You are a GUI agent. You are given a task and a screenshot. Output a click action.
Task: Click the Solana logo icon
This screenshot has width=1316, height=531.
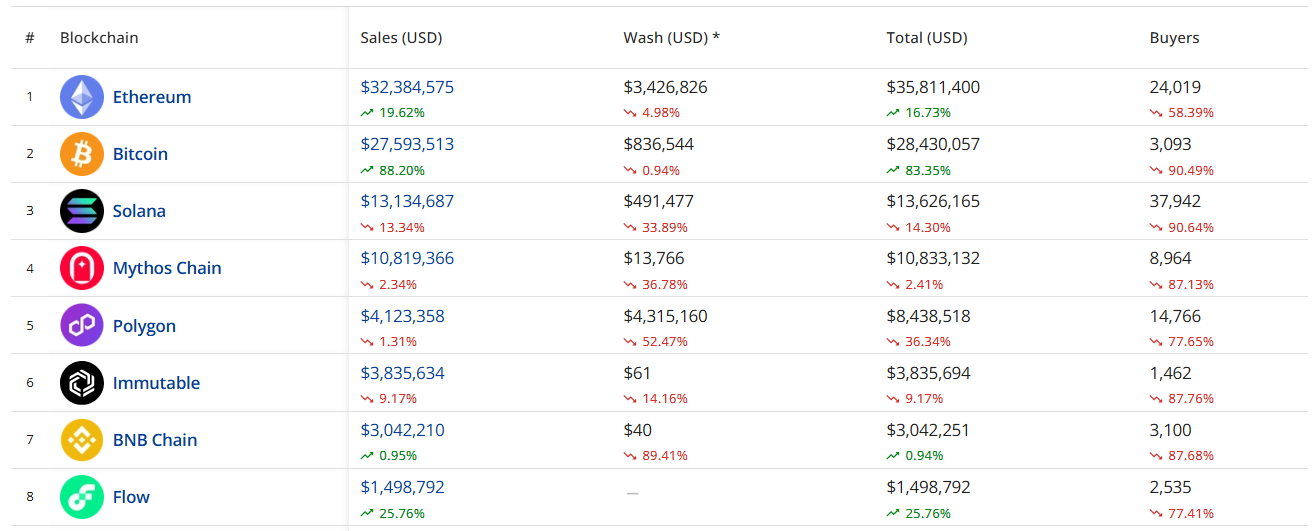[x=81, y=211]
